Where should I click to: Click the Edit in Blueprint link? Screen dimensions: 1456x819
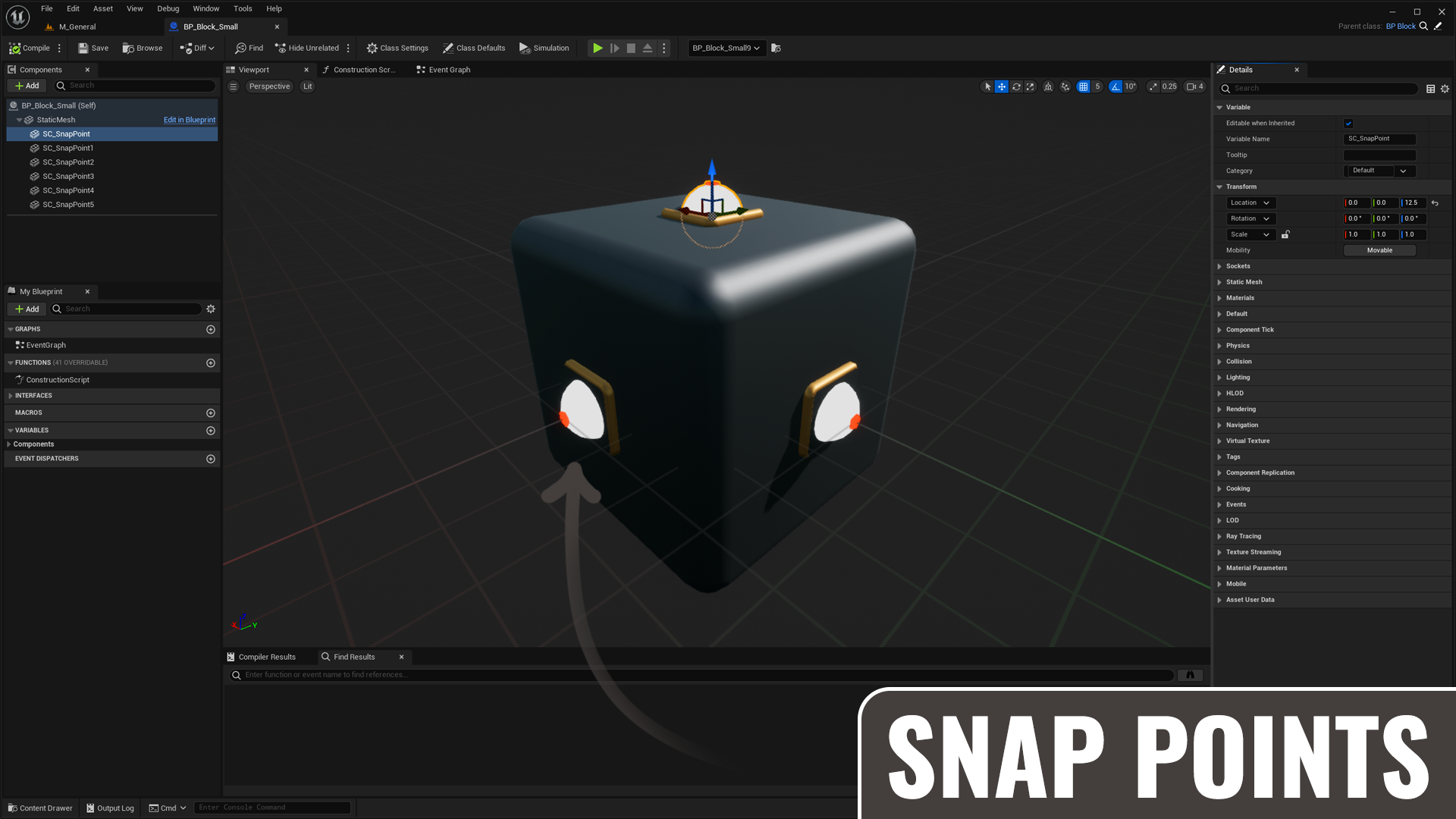pyautogui.click(x=190, y=119)
